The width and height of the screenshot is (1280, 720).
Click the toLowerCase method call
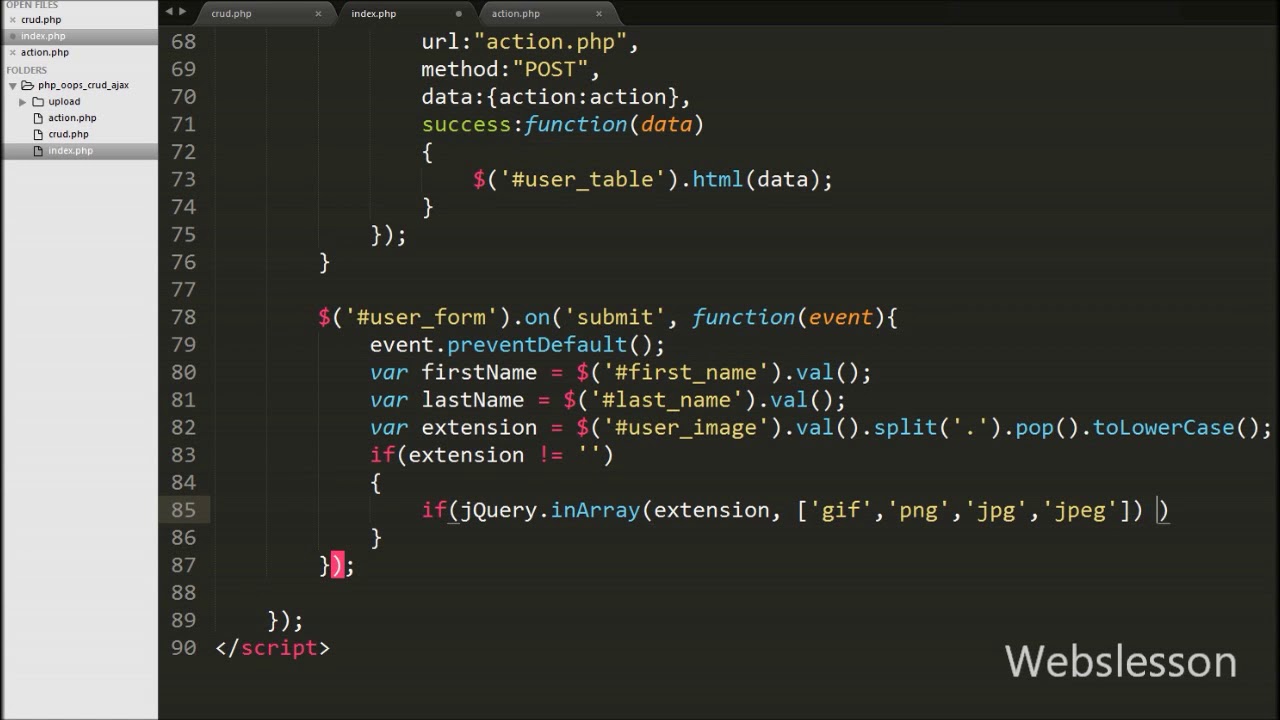(x=1163, y=428)
